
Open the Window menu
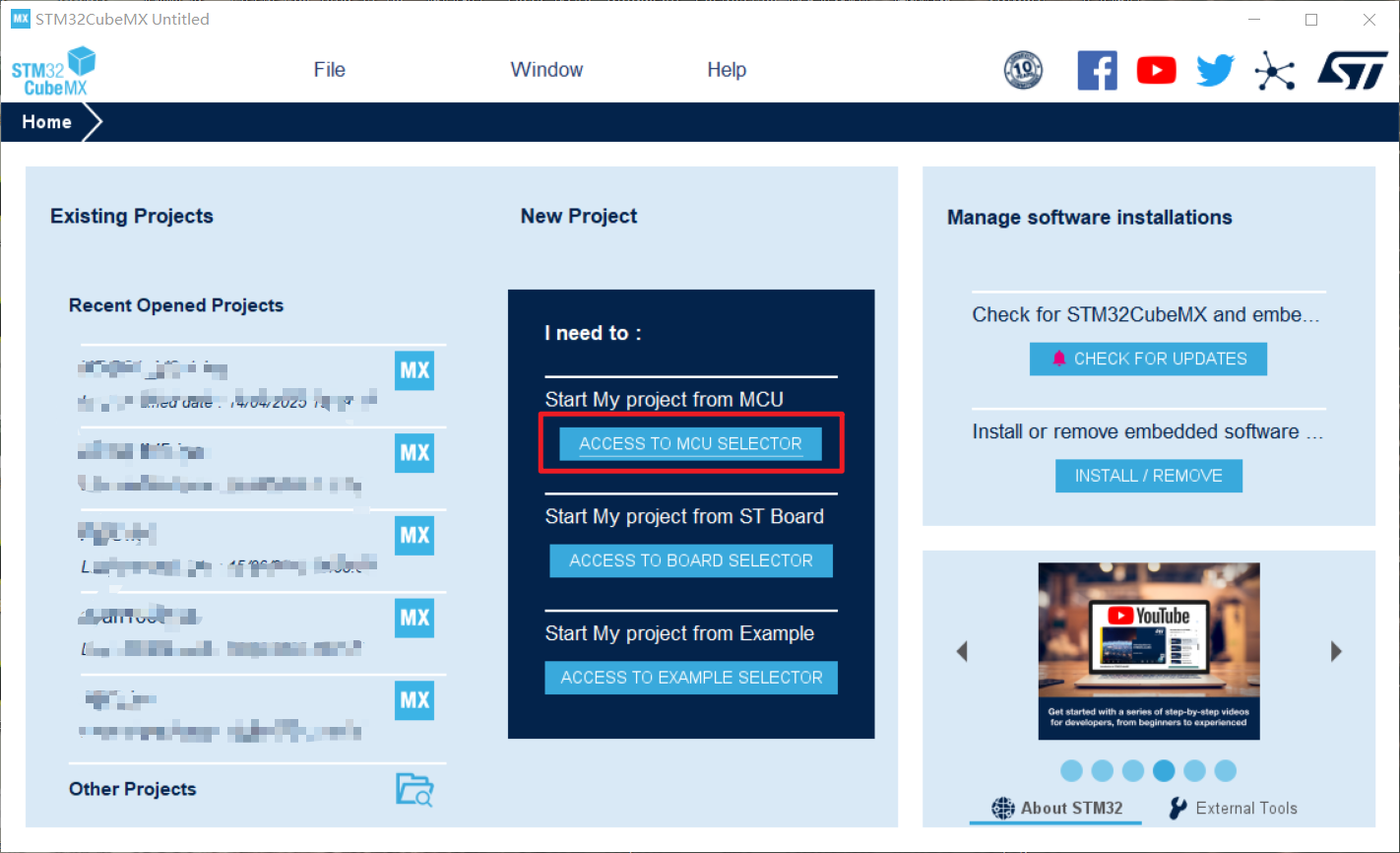[x=546, y=70]
